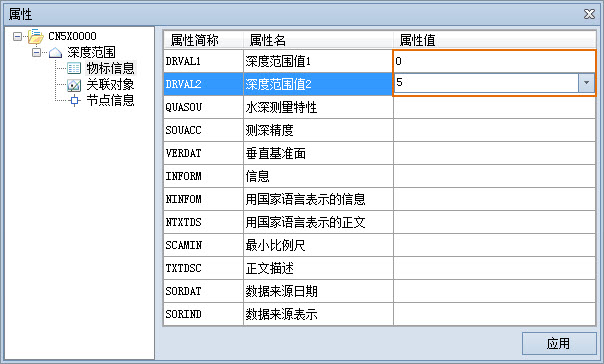Close the 属性 dialog

589,14
